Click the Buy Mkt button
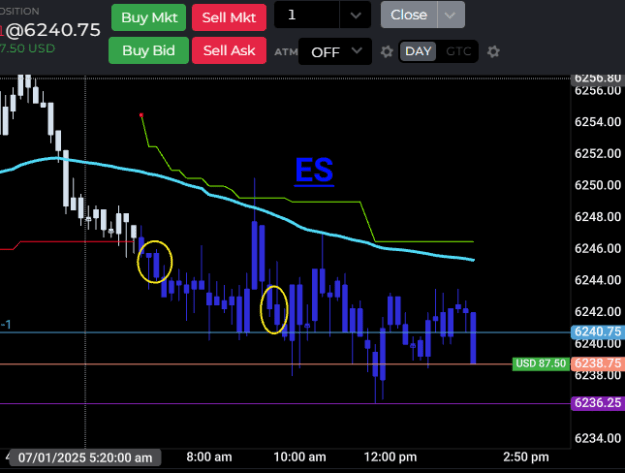The width and height of the screenshot is (625, 473). coord(149,18)
